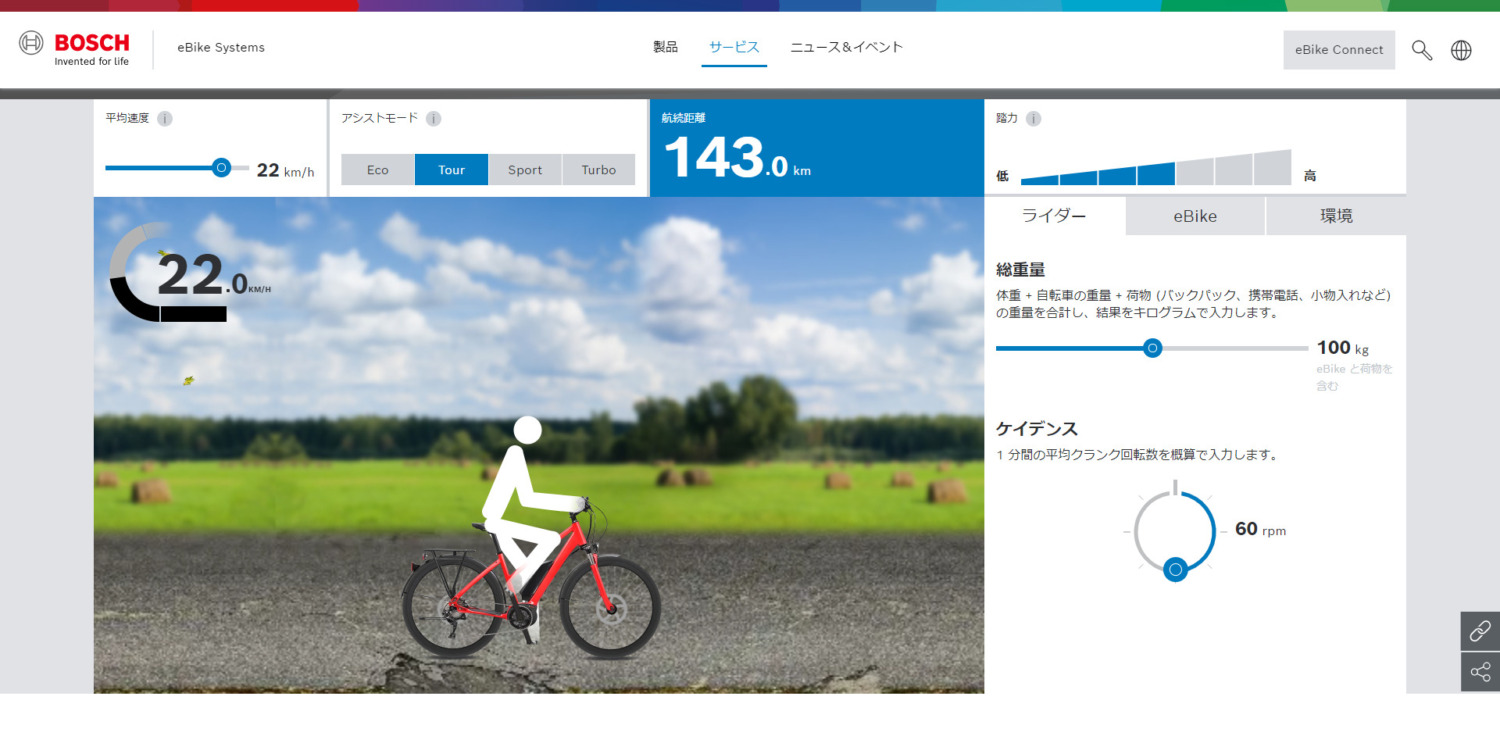Switch to the 環境 tab
The image size is (1500, 732).
1336,216
